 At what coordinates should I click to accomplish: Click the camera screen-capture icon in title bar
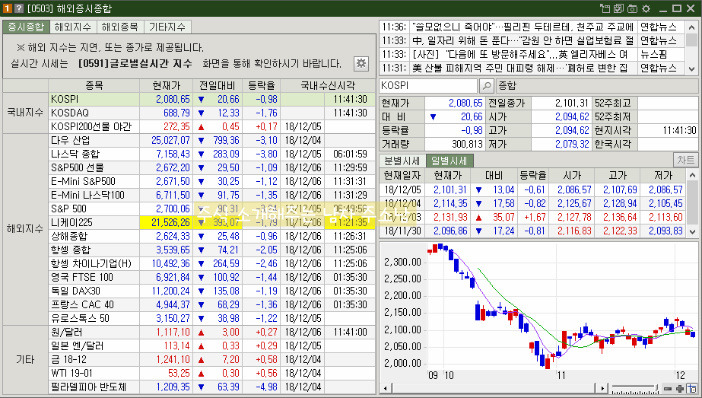(632, 8)
